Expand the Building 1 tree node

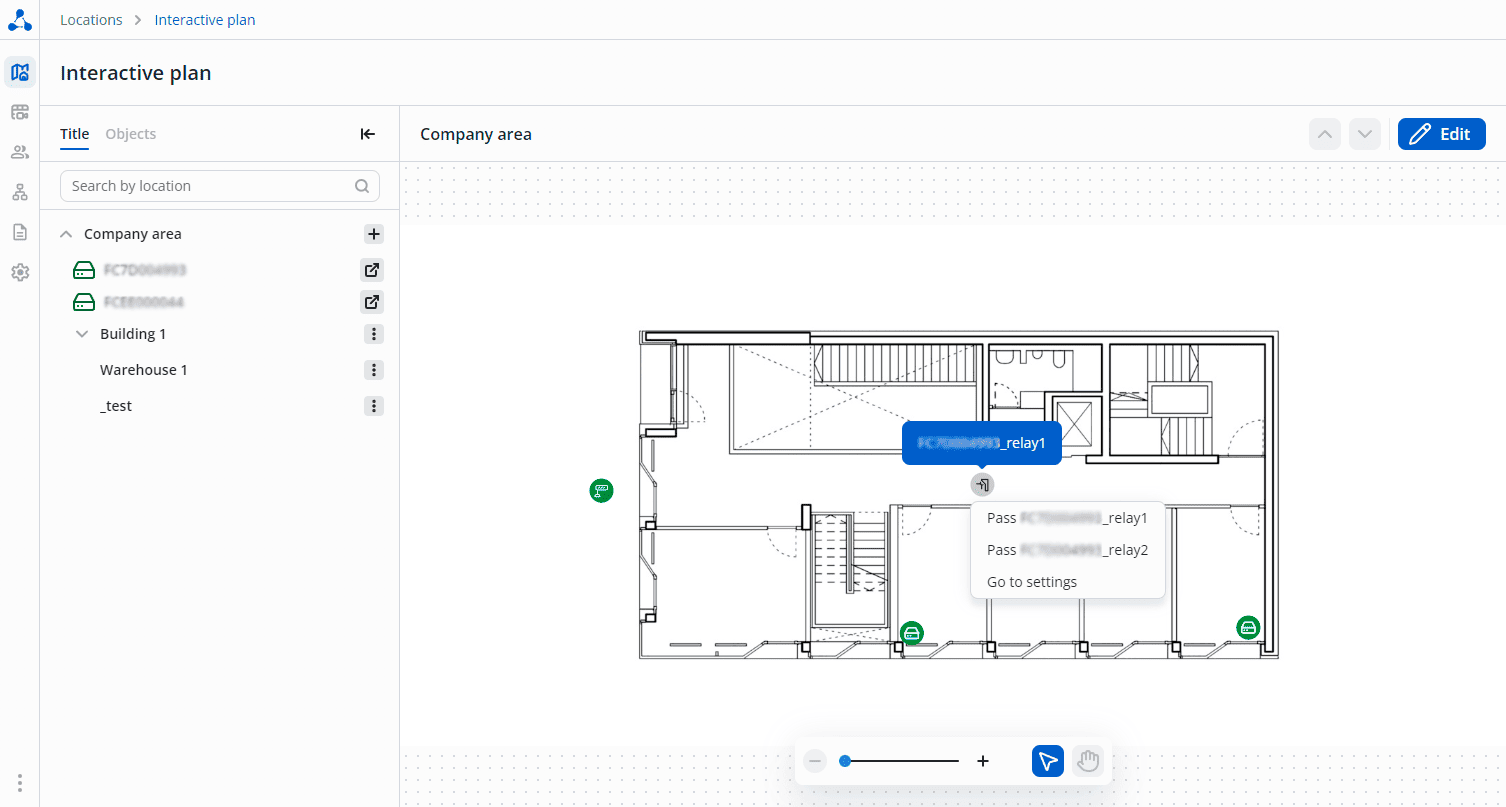click(x=82, y=334)
